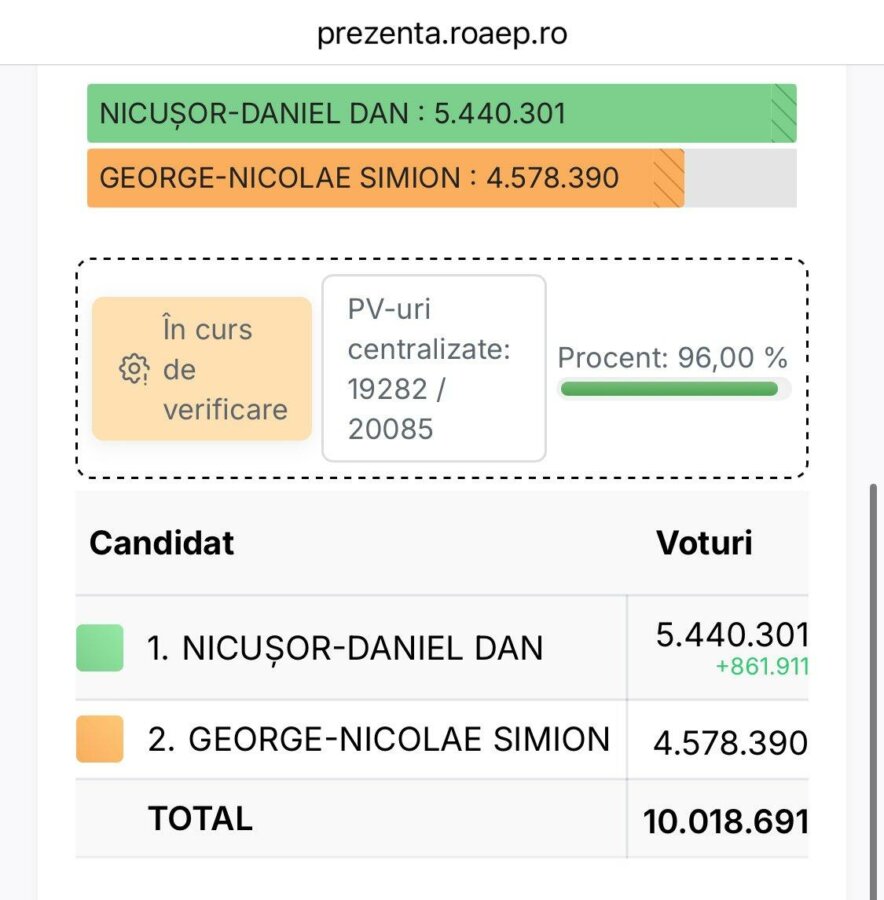
Task: Click the Candidat column header
Action: pos(162,542)
